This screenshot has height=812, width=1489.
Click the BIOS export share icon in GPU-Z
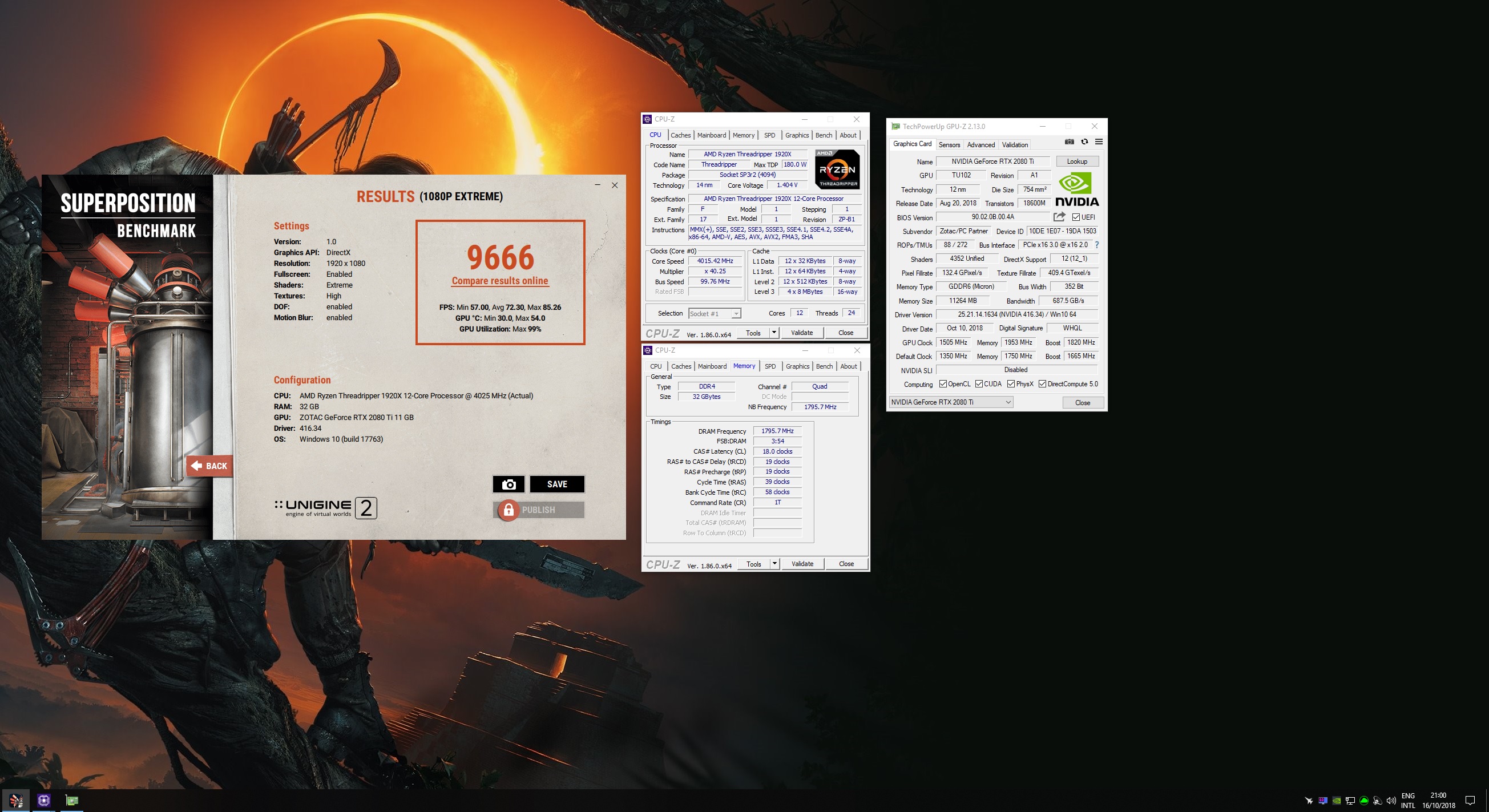coord(1059,217)
